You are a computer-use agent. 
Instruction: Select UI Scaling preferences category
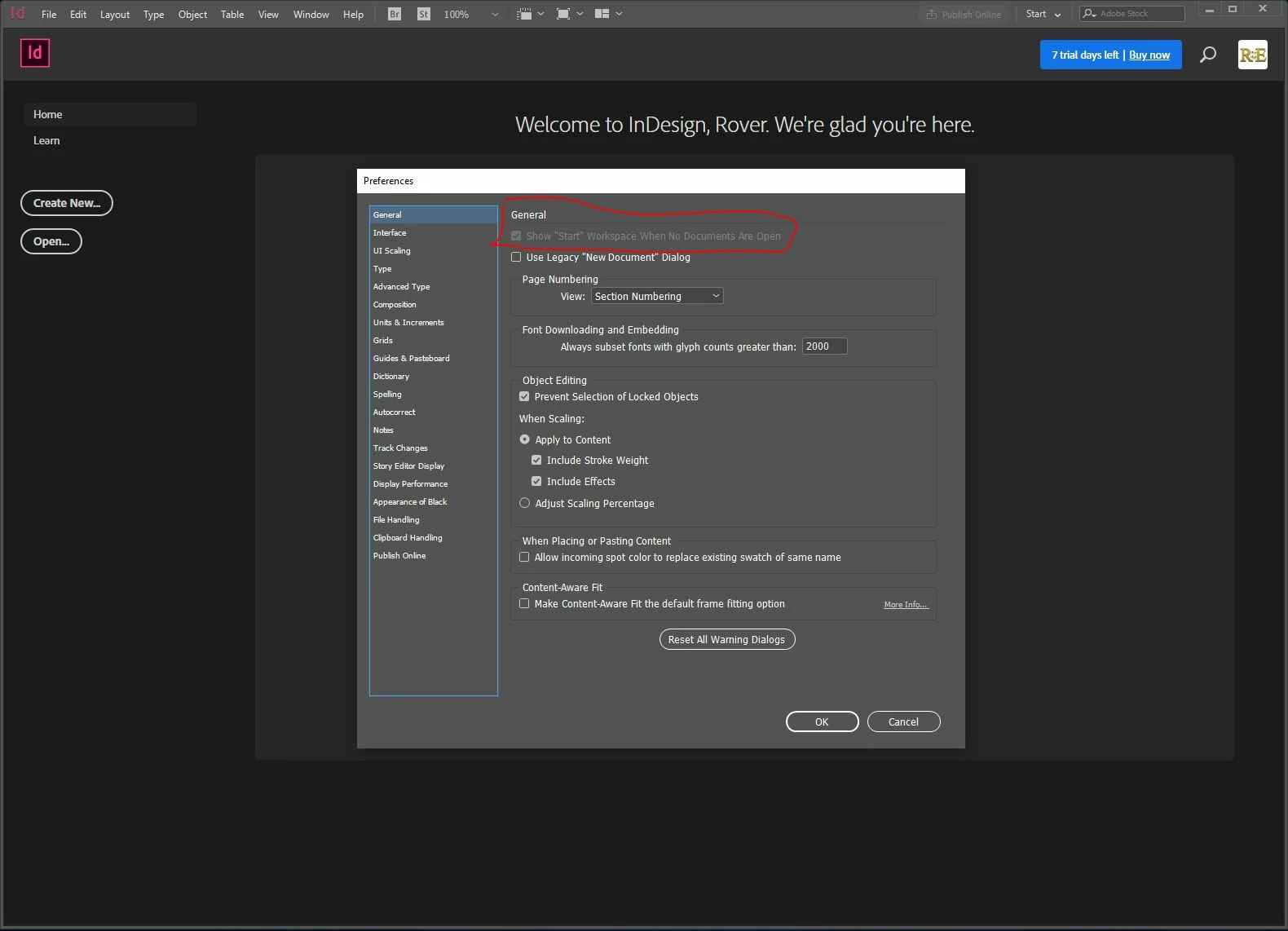[x=433, y=250]
